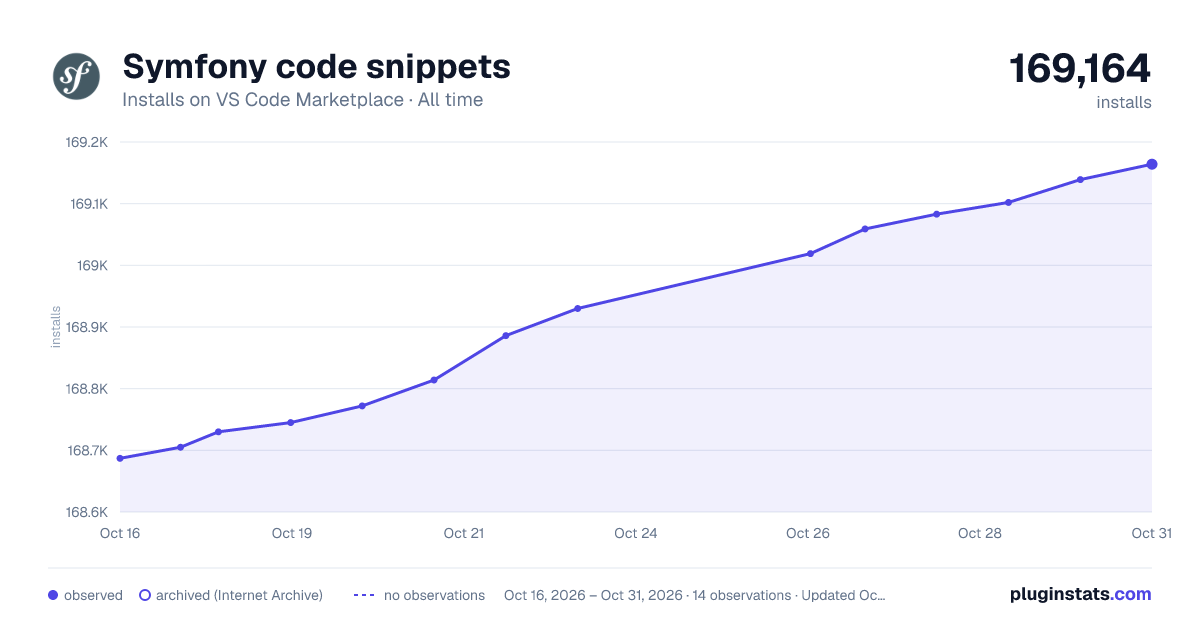The image size is (1200, 630).
Task: Click the Installs on VS Code Marketplace subtitle
Action: tap(302, 100)
